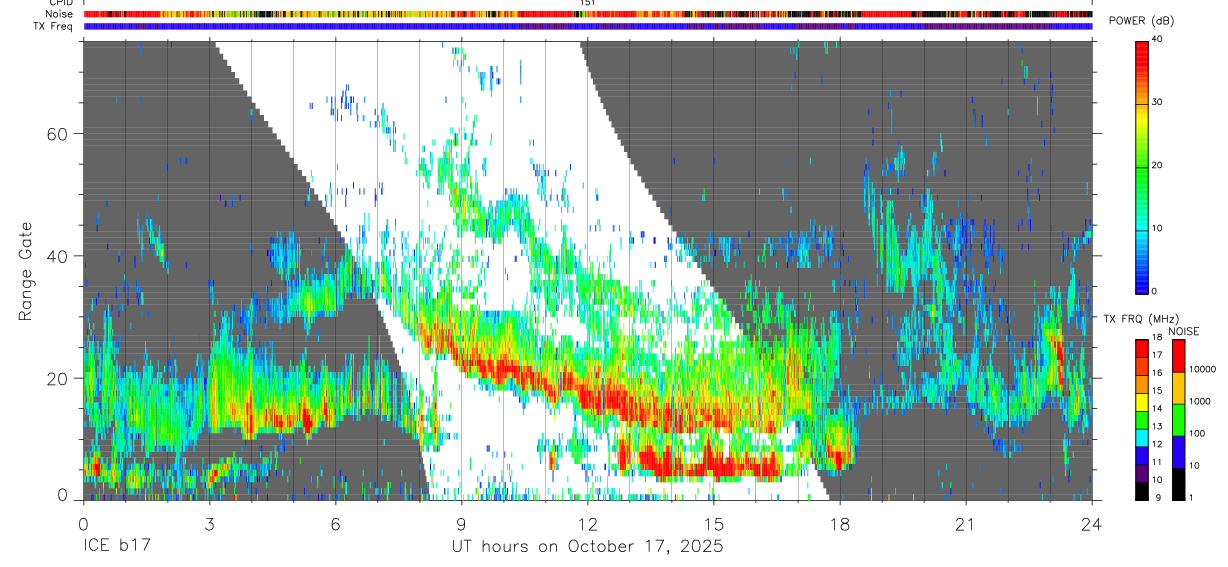Click the UT hour tick "6"
Screen dimensions: 1228x567
335,523
